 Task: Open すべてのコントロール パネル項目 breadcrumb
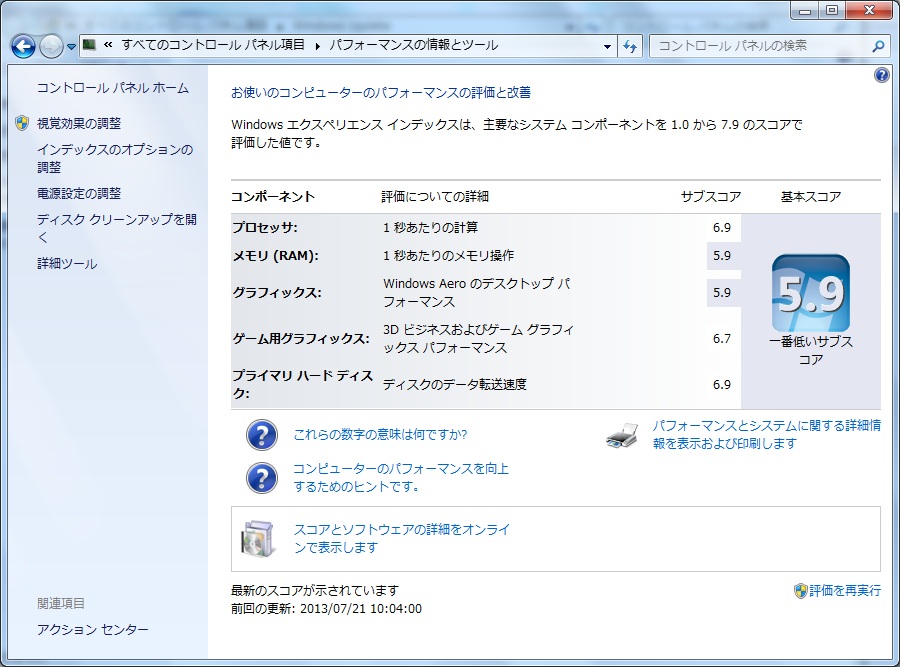pyautogui.click(x=213, y=45)
